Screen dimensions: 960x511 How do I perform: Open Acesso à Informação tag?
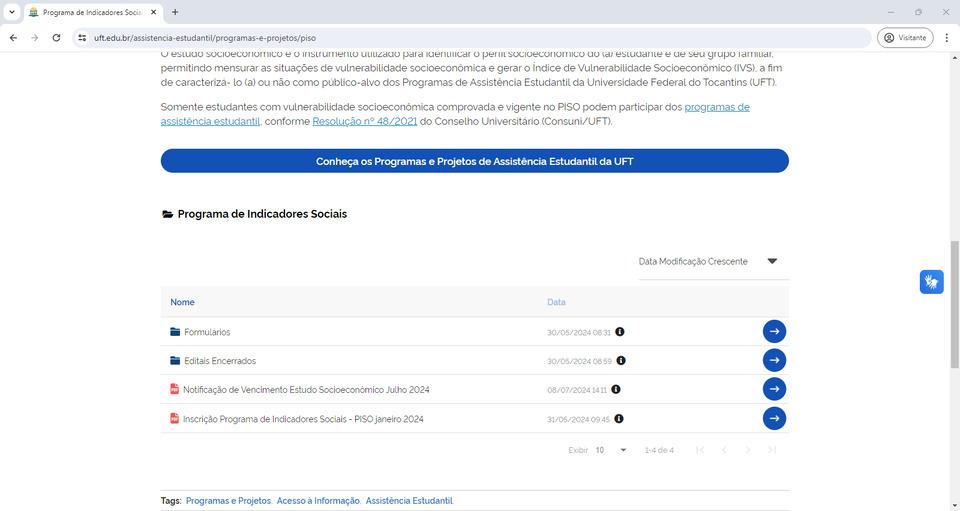pyautogui.click(x=318, y=501)
